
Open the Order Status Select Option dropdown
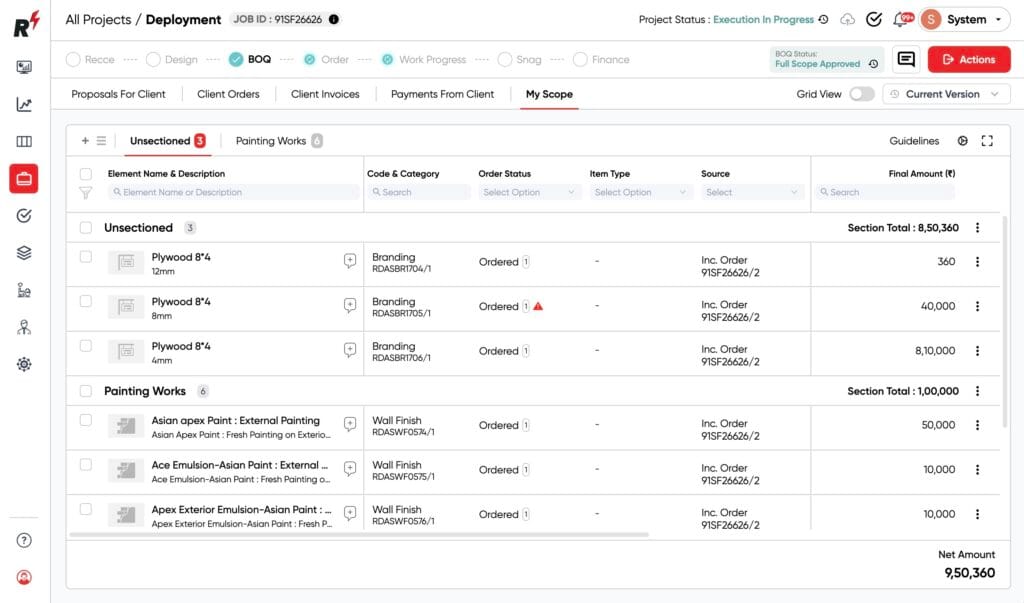point(530,190)
